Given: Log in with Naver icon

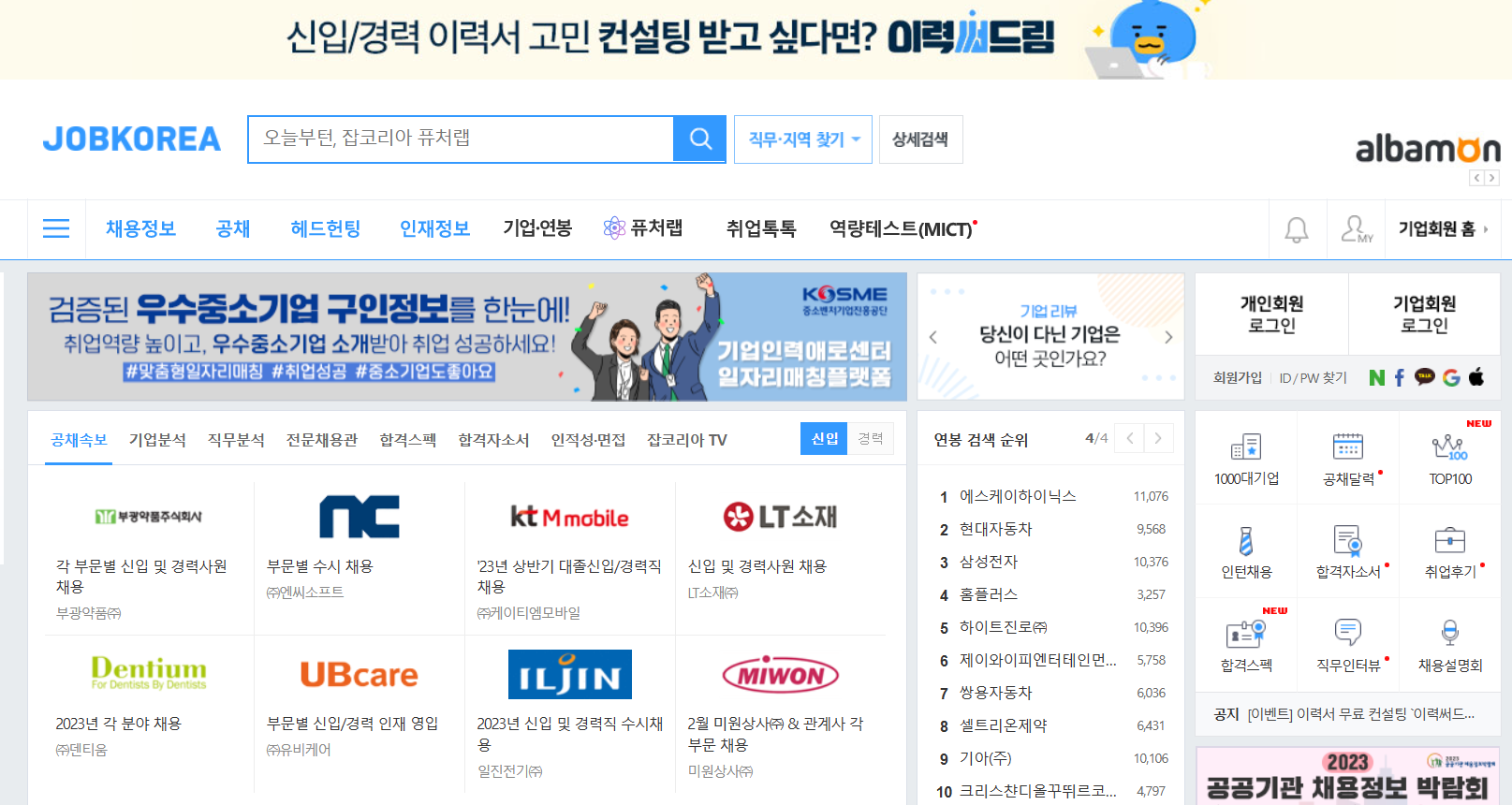Looking at the screenshot, I should 1376,377.
